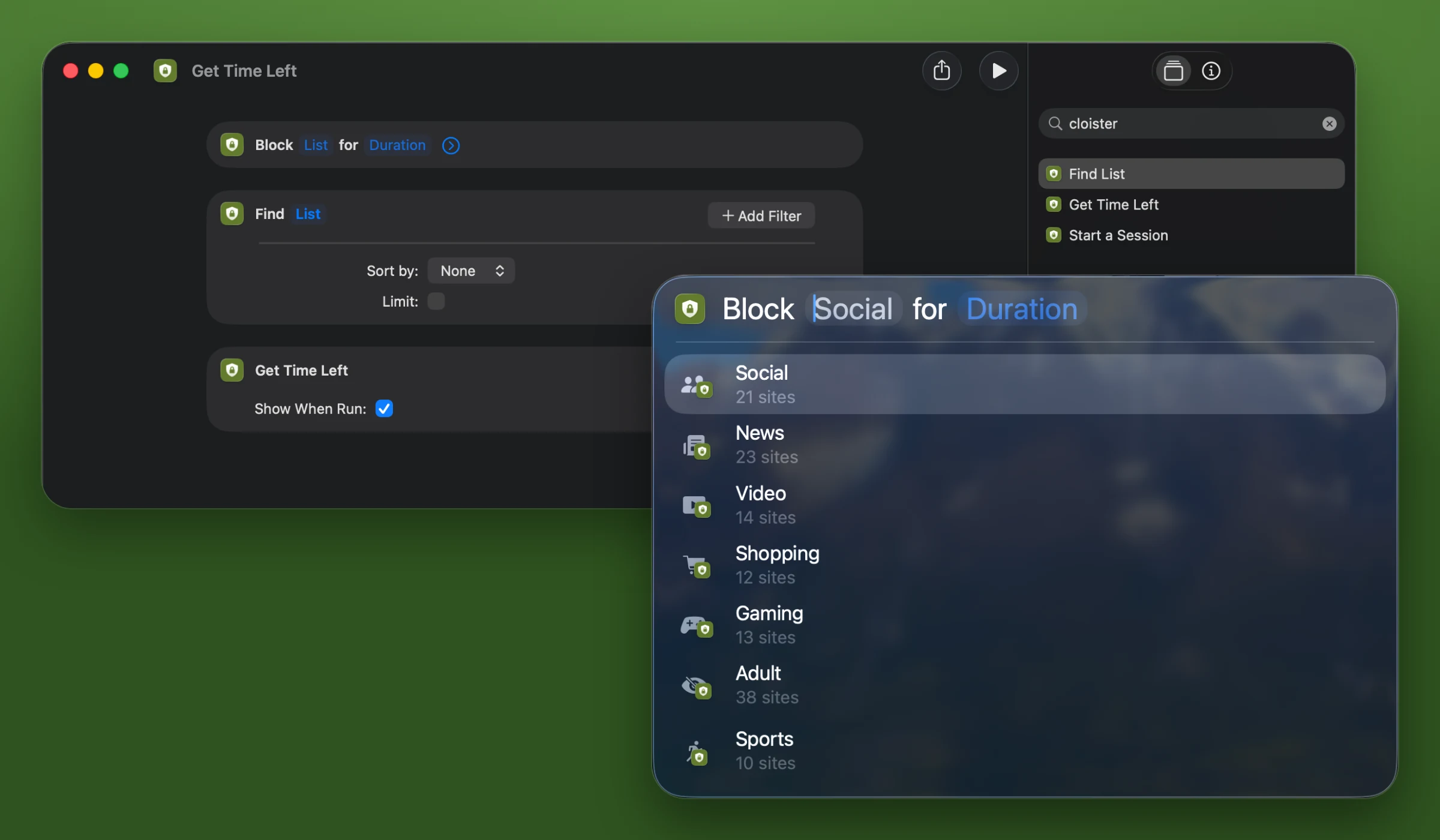This screenshot has width=1440, height=840.
Task: Choose the News list with 23 sites
Action: pyautogui.click(x=1025, y=444)
